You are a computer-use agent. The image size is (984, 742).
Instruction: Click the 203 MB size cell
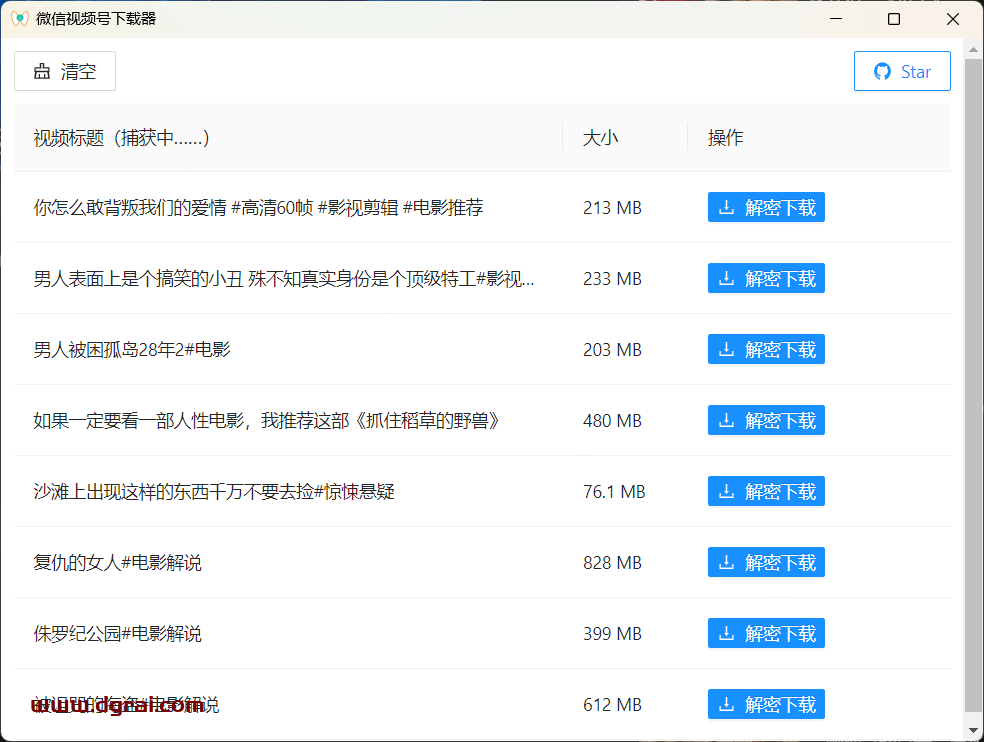click(x=612, y=349)
